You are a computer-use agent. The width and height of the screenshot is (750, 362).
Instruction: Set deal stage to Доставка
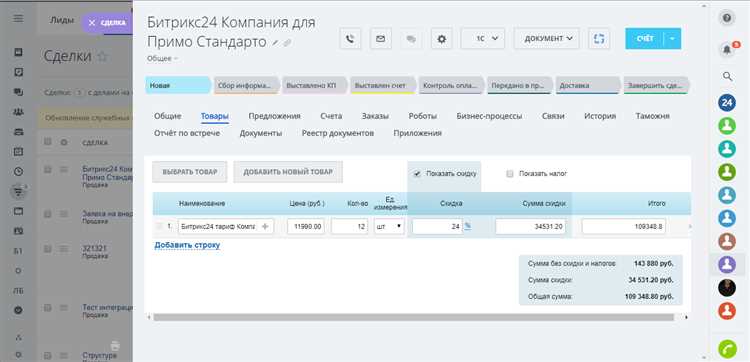(x=587, y=86)
